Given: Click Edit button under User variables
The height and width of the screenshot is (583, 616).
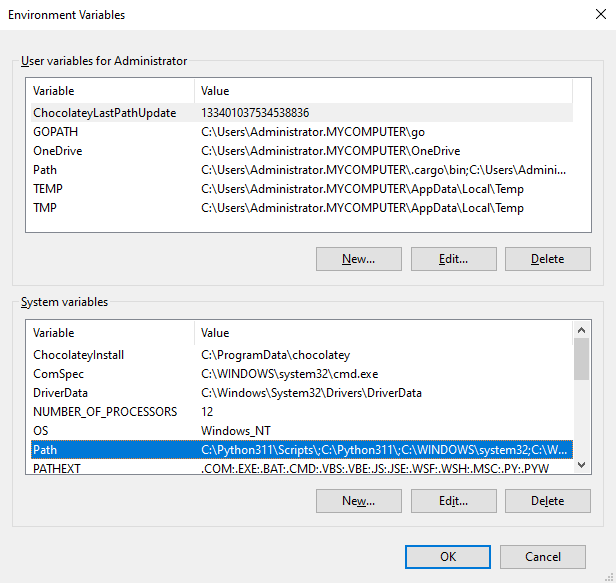Looking at the screenshot, I should click(453, 259).
